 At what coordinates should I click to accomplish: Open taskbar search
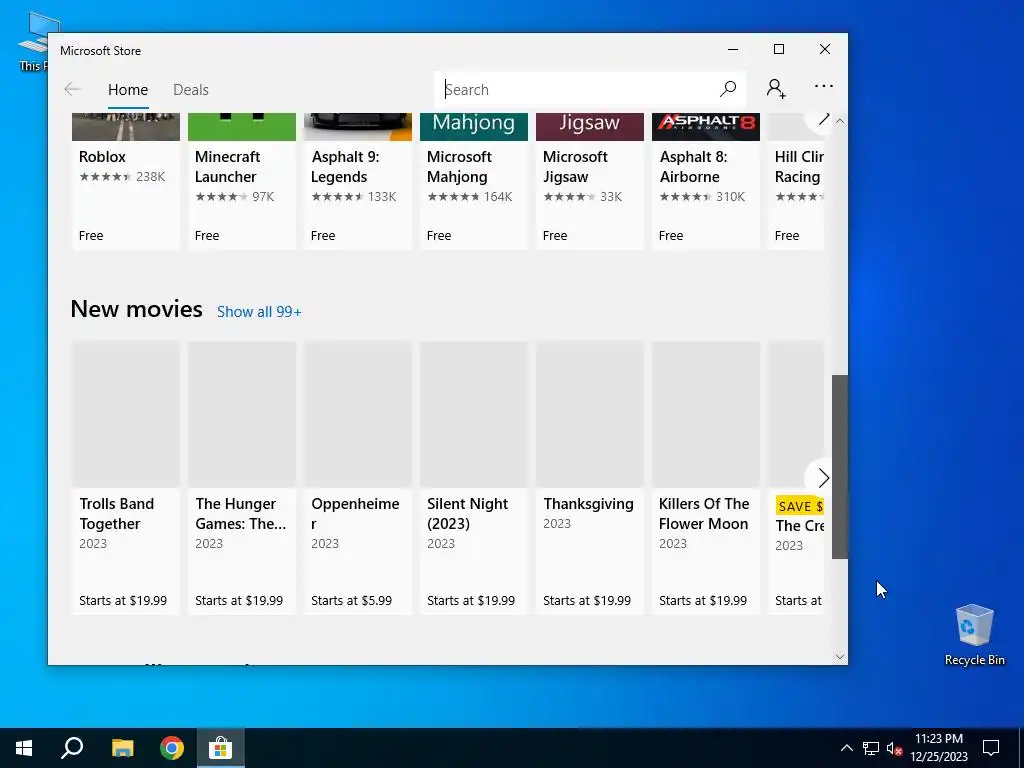point(72,748)
